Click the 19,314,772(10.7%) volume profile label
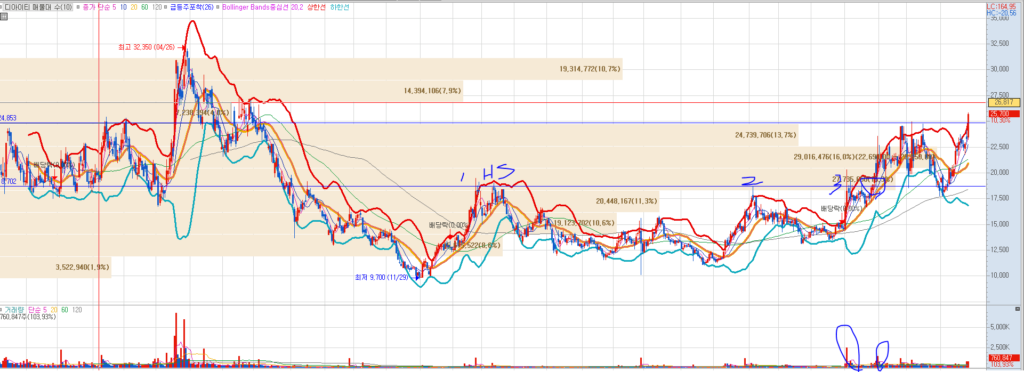Image resolution: width=1024 pixels, height=372 pixels. [x=590, y=69]
